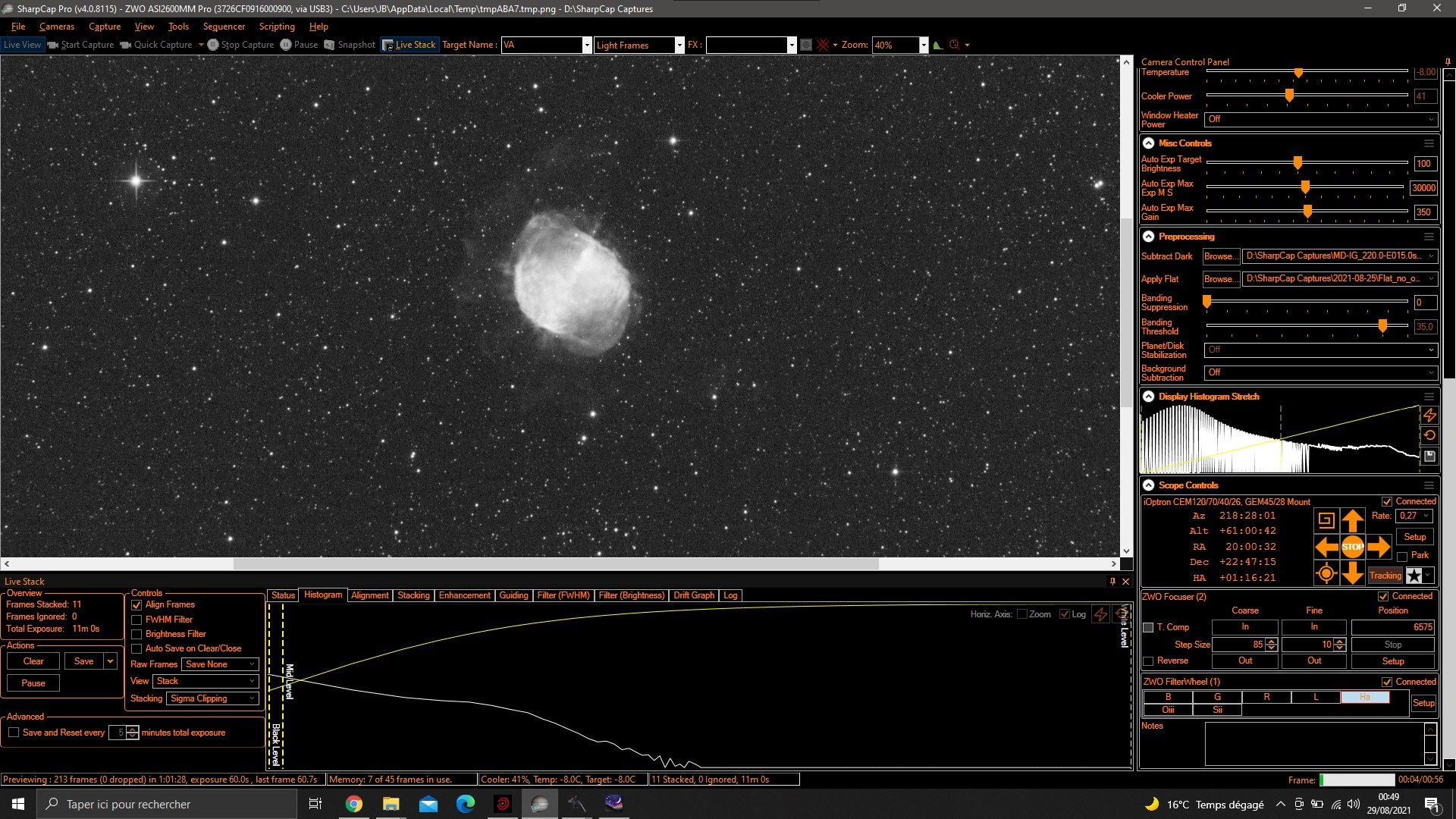Select the Oiii filter button

pyautogui.click(x=1168, y=710)
